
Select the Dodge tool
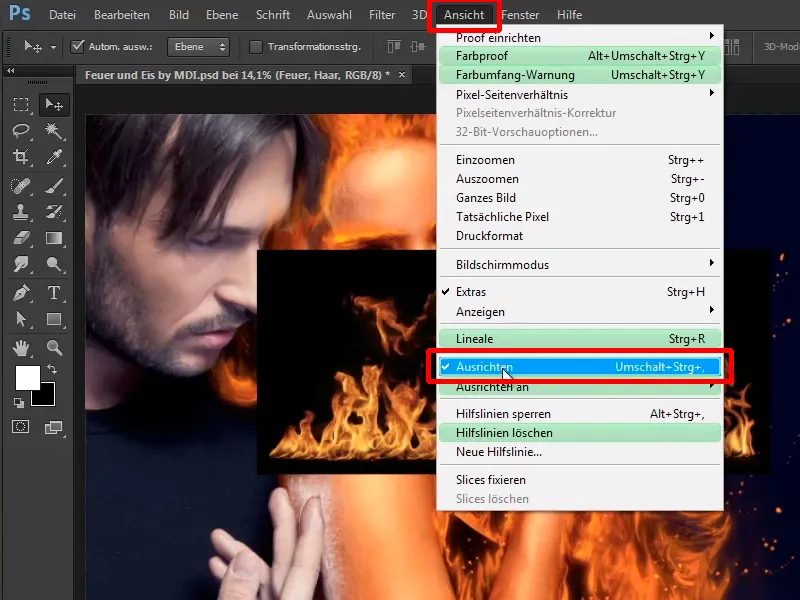(x=54, y=264)
